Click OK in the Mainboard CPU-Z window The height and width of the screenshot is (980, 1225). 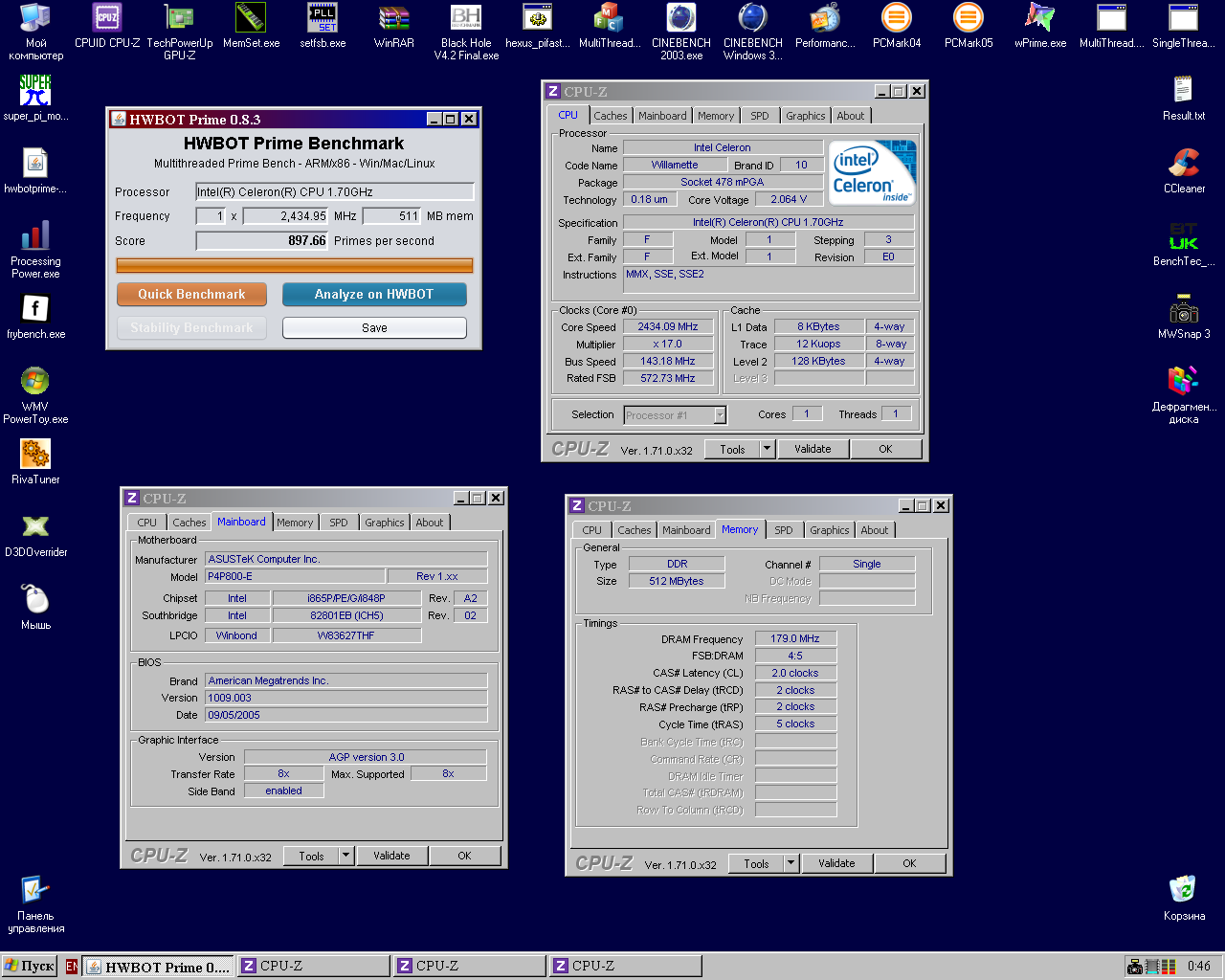tap(464, 856)
